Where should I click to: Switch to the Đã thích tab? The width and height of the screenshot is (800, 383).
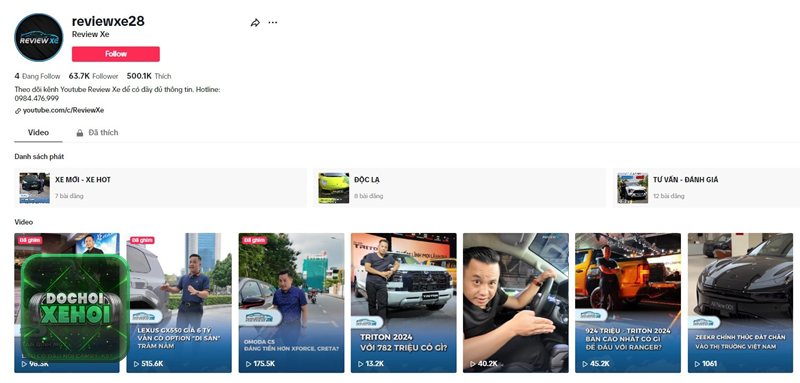pos(97,133)
